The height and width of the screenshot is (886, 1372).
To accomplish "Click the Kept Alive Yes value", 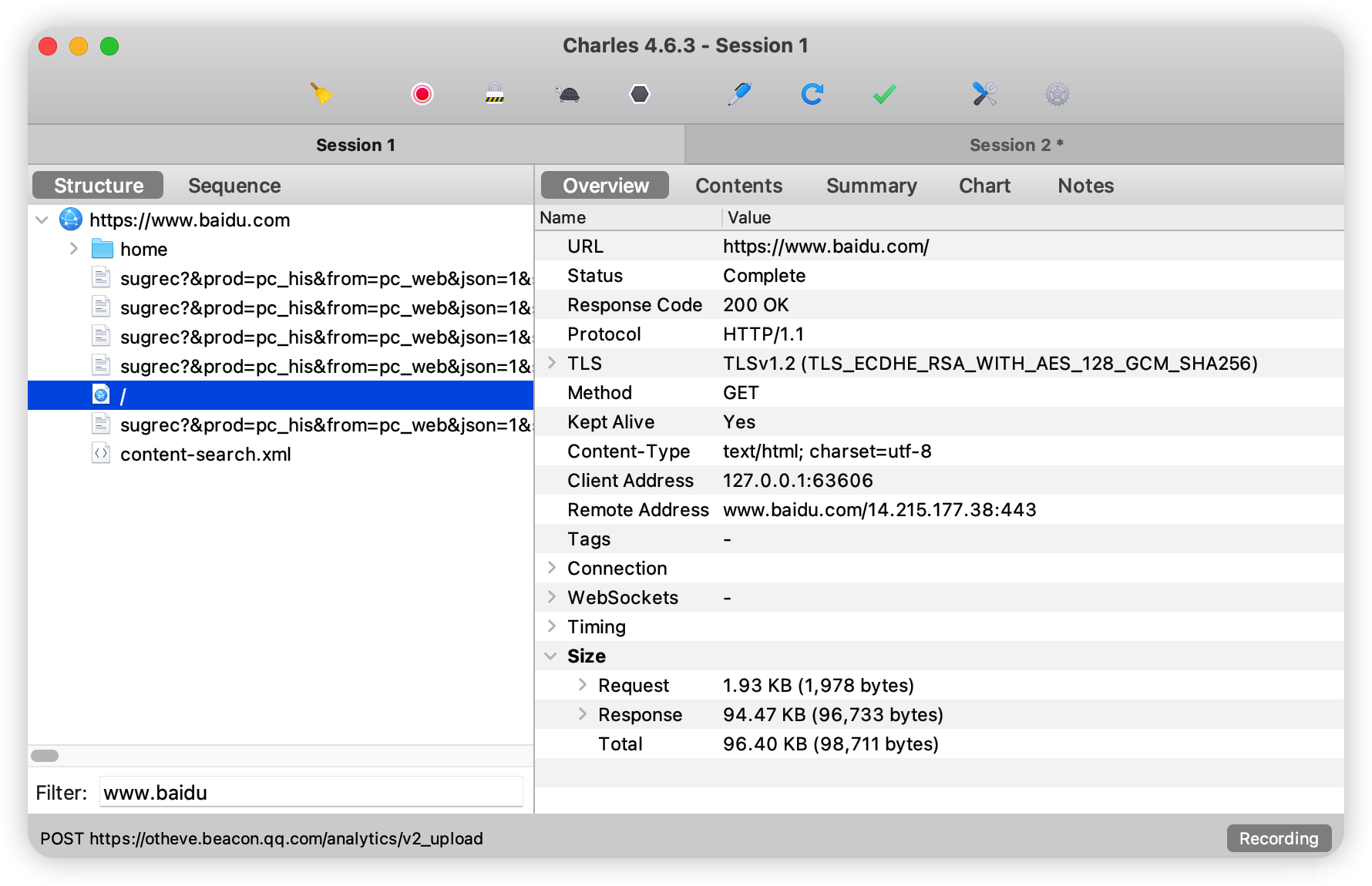I will [x=739, y=422].
